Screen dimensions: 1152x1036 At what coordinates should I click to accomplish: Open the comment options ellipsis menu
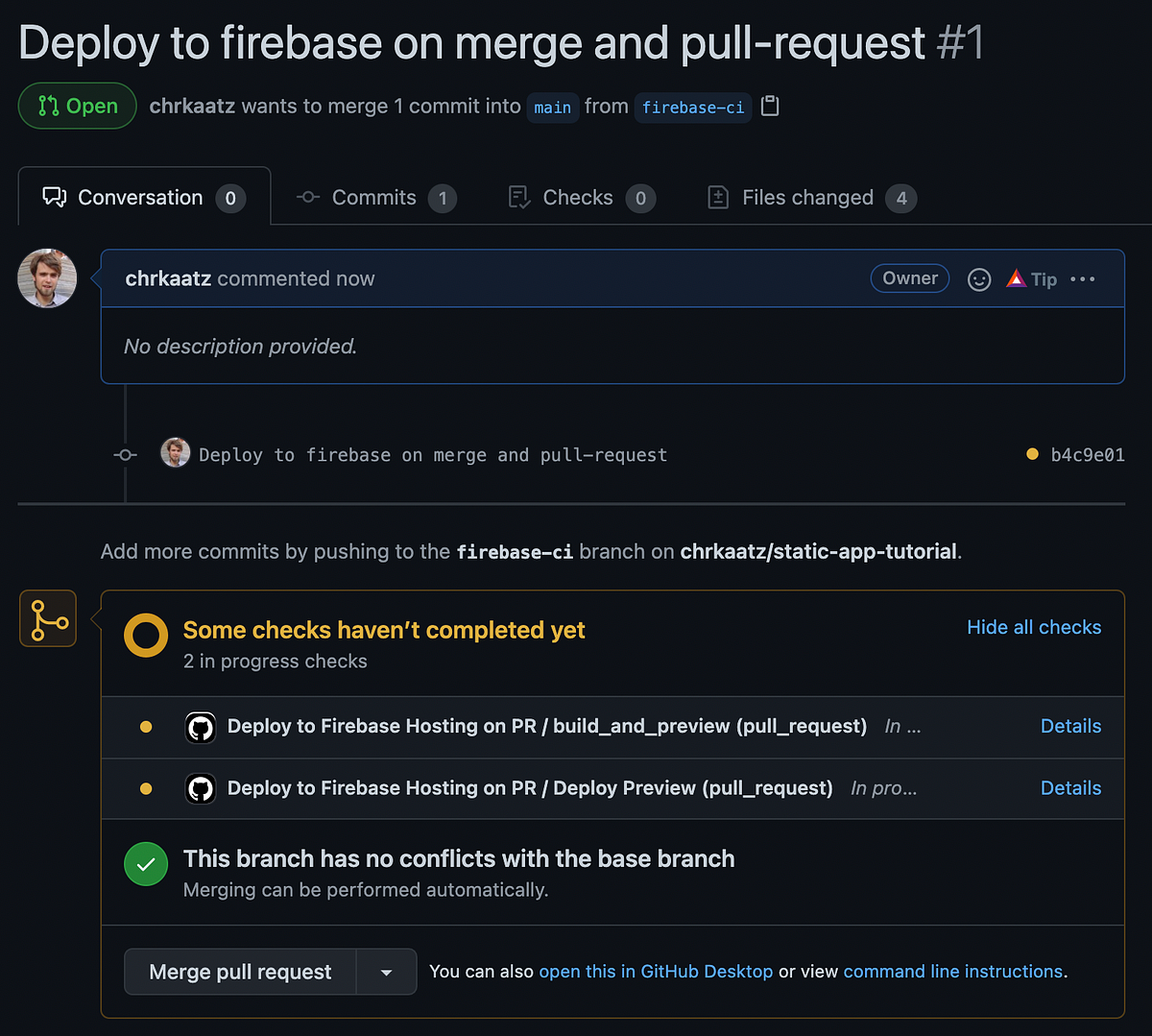(x=1083, y=278)
